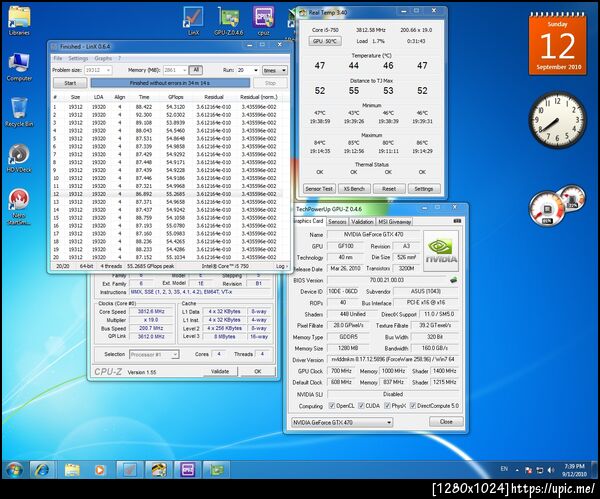Click the network tray icon
Screen dimensions: 600x499
coord(540,470)
